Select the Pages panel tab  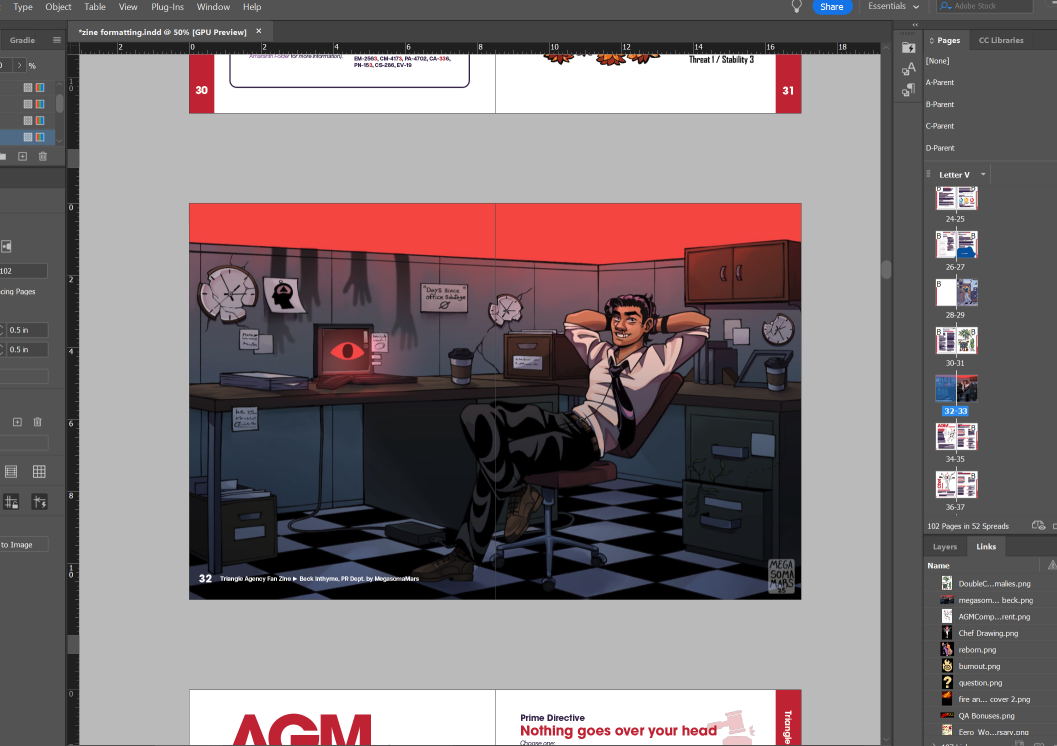pos(948,40)
